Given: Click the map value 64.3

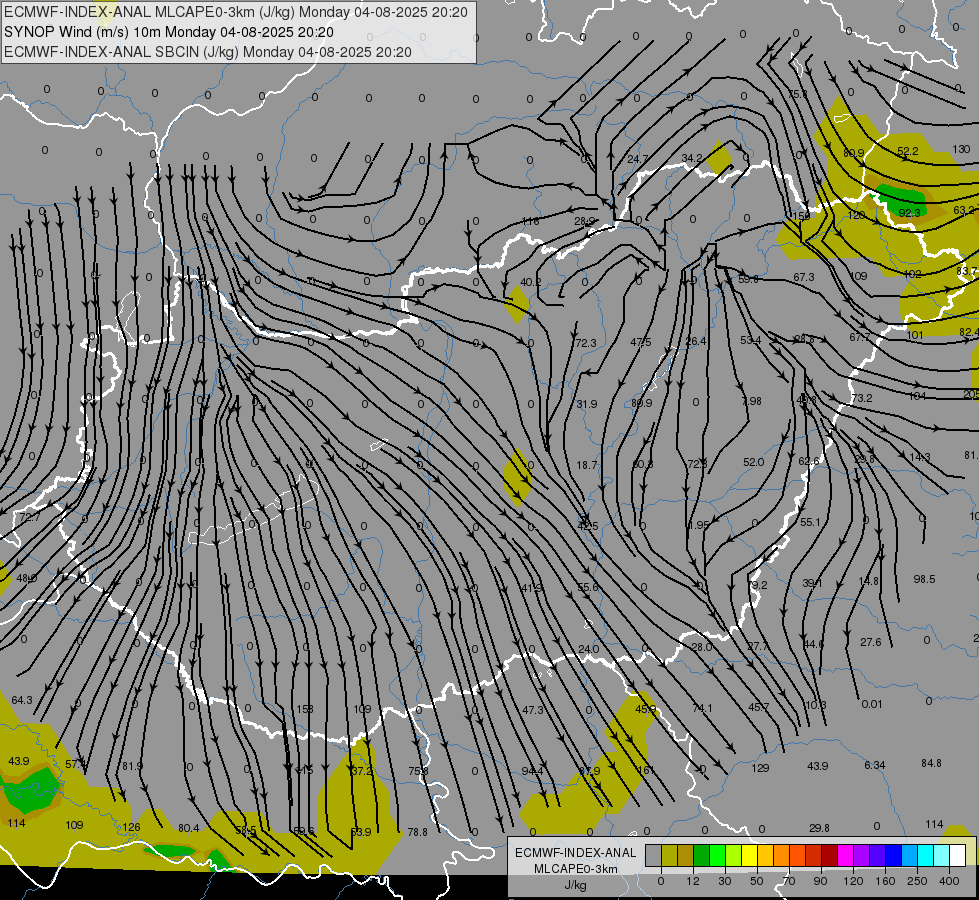Looking at the screenshot, I should [x=22, y=700].
